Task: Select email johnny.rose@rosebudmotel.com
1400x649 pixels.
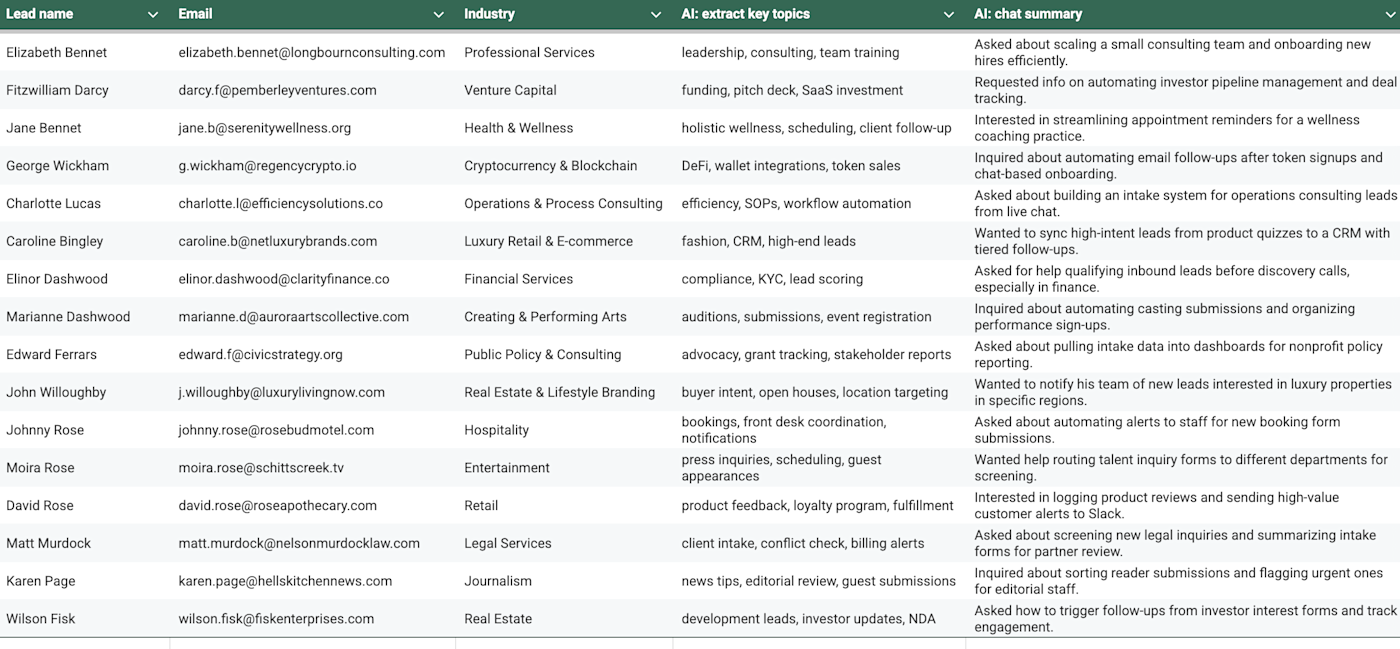Action: click(x=276, y=430)
